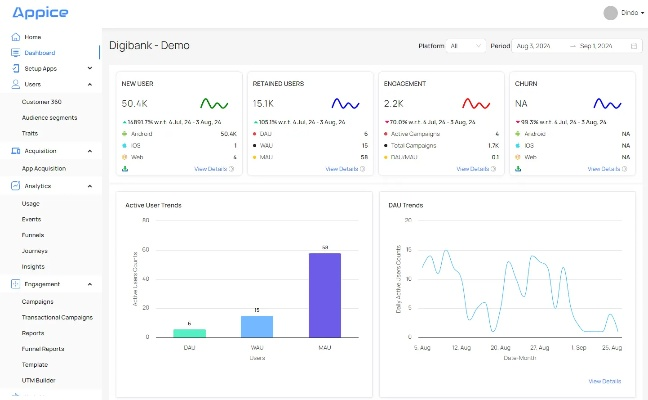Click the user avatar at top right
The image size is (648, 400).
tap(611, 13)
